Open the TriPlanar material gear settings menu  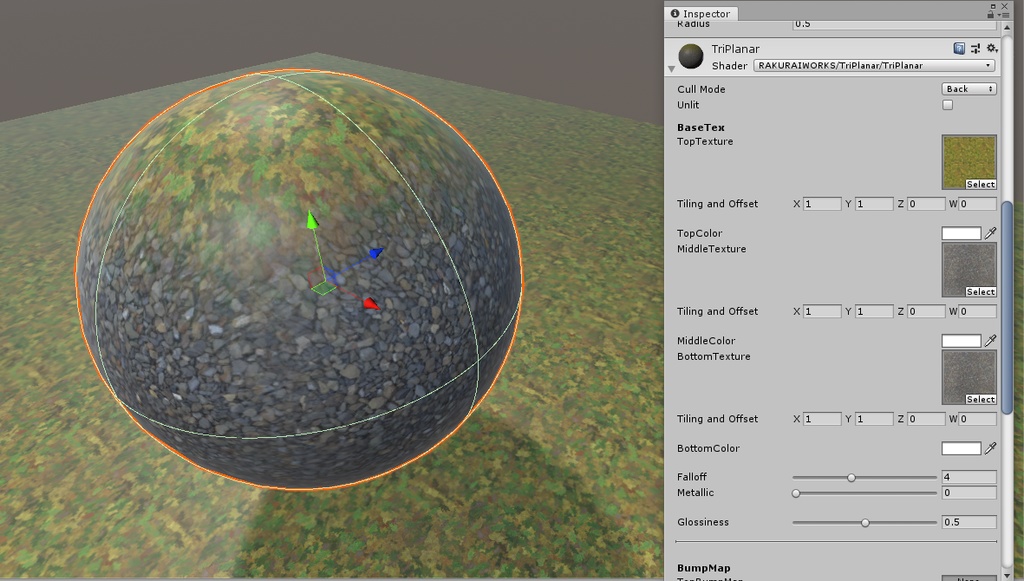[992, 48]
